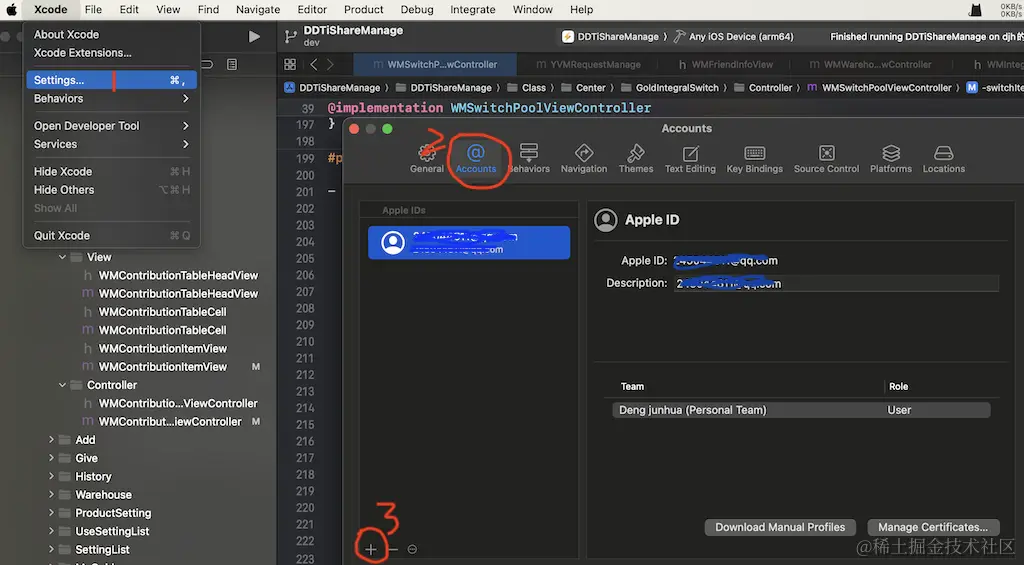This screenshot has height=565, width=1024.
Task: Open the editor related items grid icon
Action: pyautogui.click(x=290, y=64)
